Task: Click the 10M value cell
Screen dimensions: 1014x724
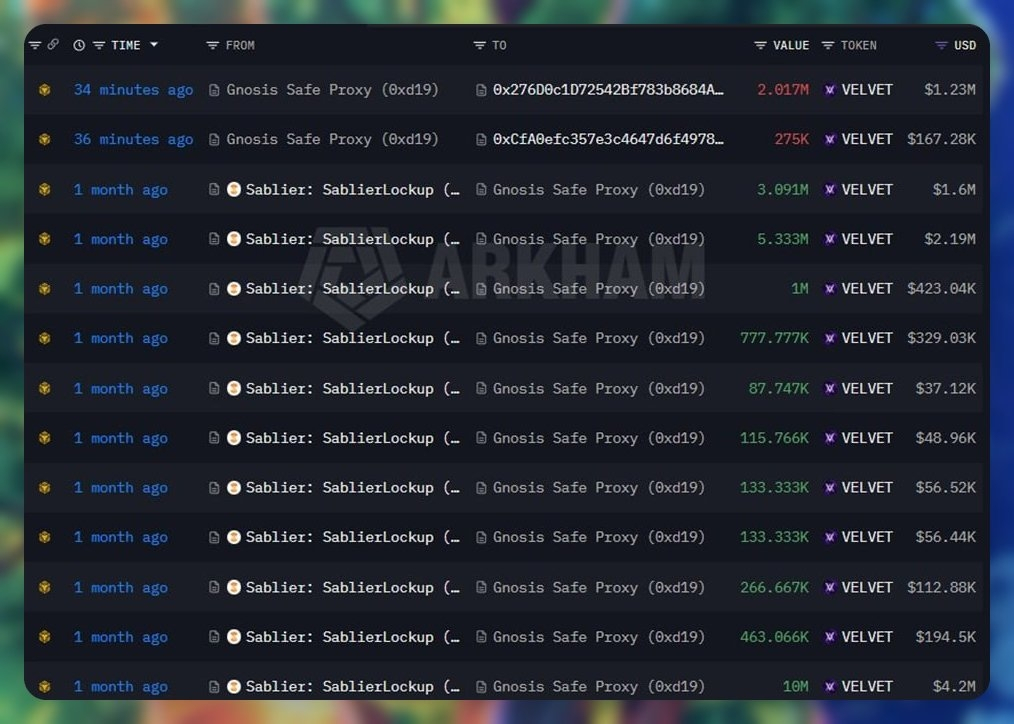Action: point(795,687)
